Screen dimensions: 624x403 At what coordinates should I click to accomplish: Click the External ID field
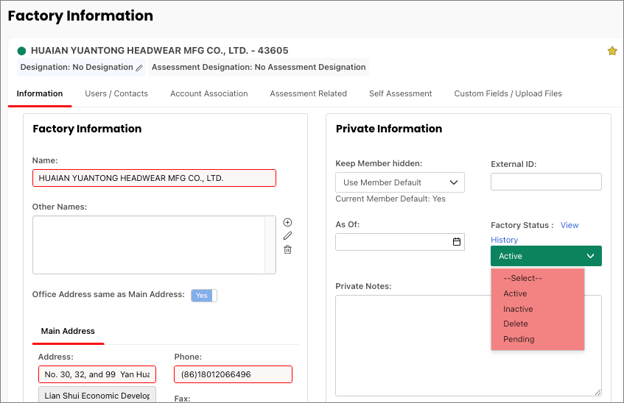coord(546,182)
